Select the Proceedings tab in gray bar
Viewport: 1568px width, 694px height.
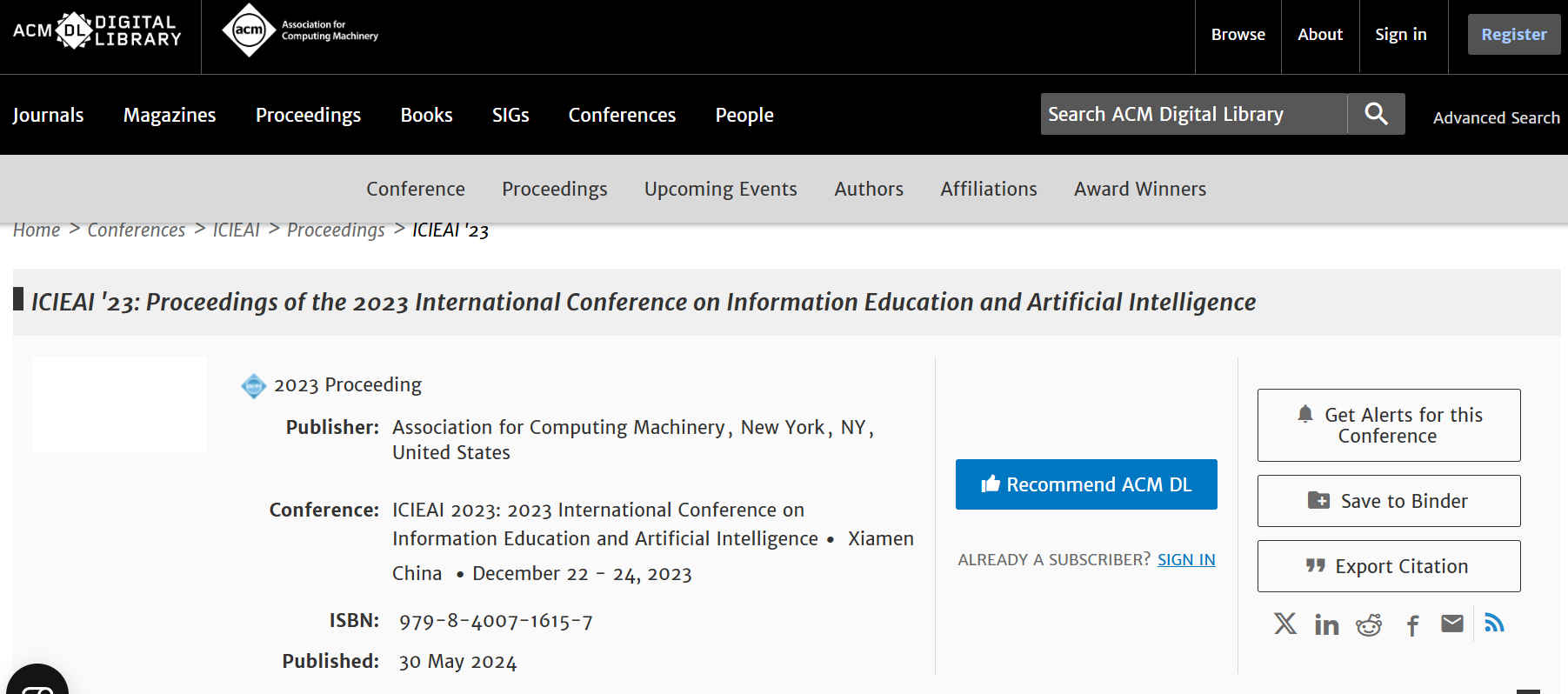(x=555, y=189)
